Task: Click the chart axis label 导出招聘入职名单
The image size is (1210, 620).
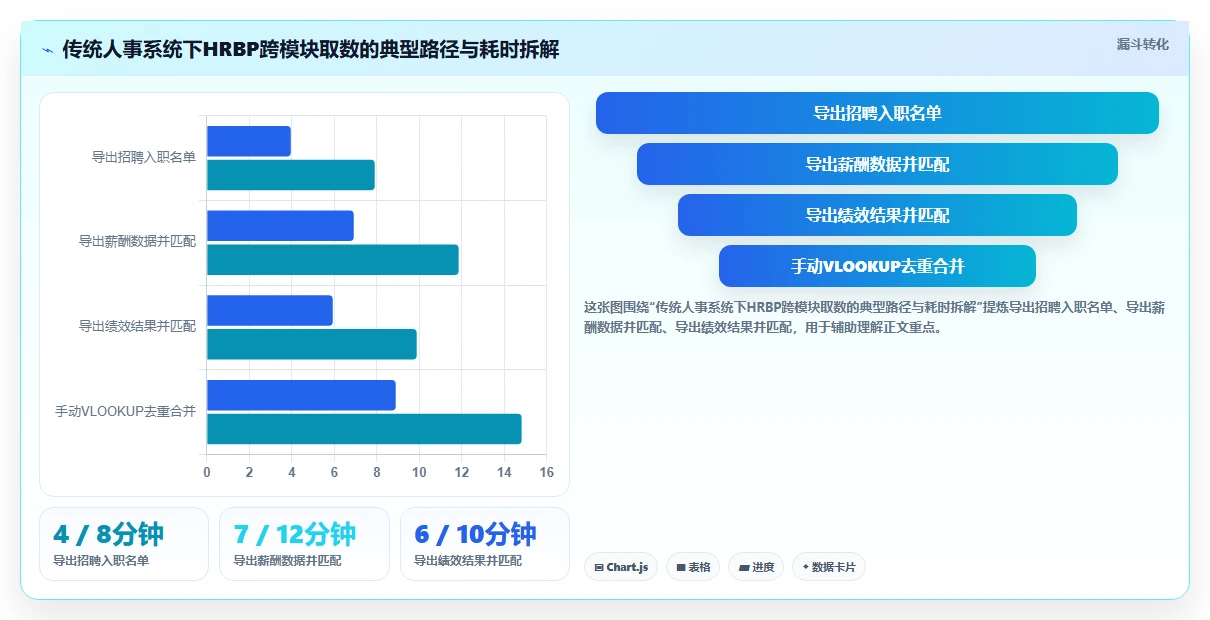Action: [144, 157]
